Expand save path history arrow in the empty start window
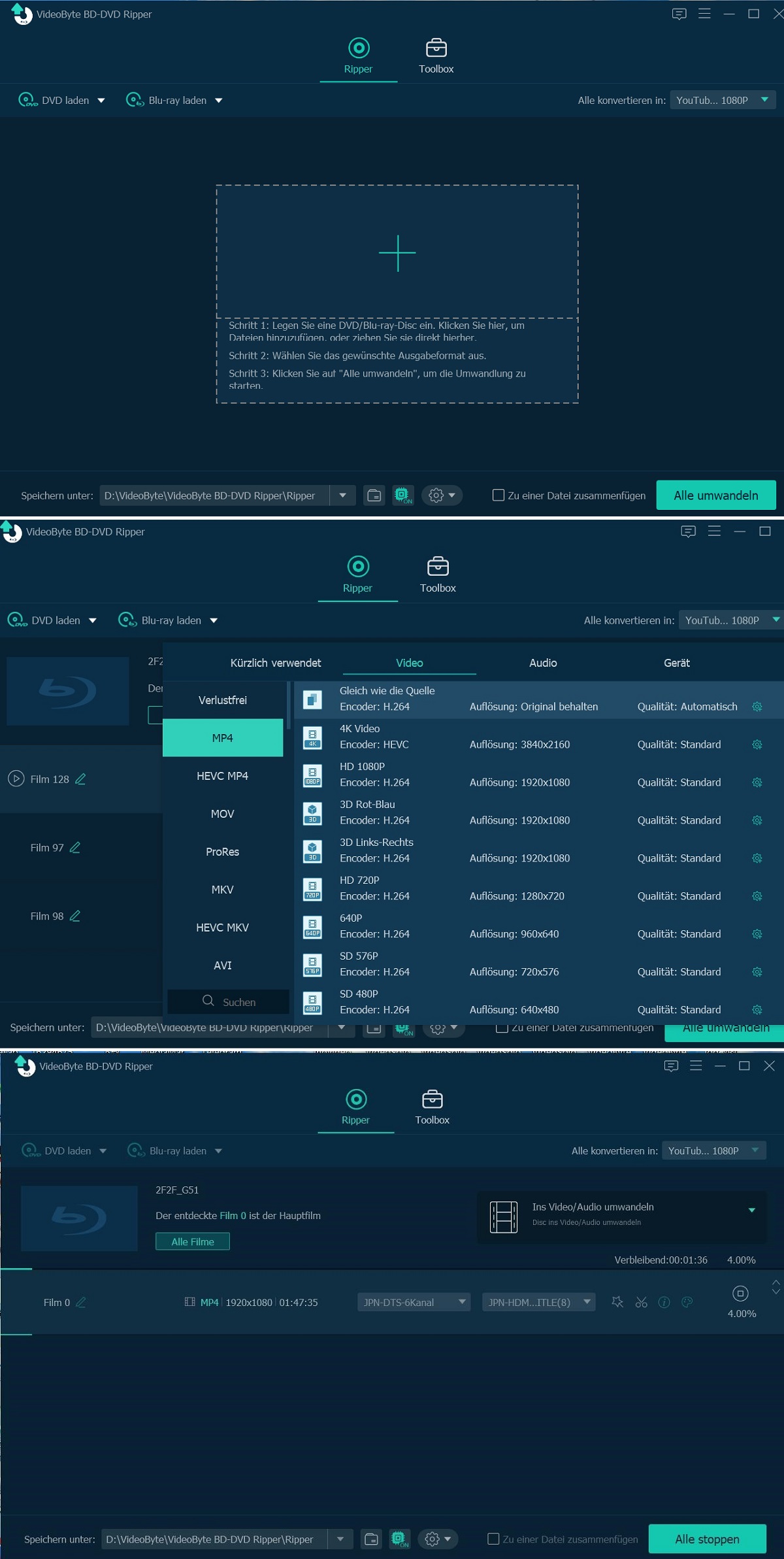 [x=342, y=495]
